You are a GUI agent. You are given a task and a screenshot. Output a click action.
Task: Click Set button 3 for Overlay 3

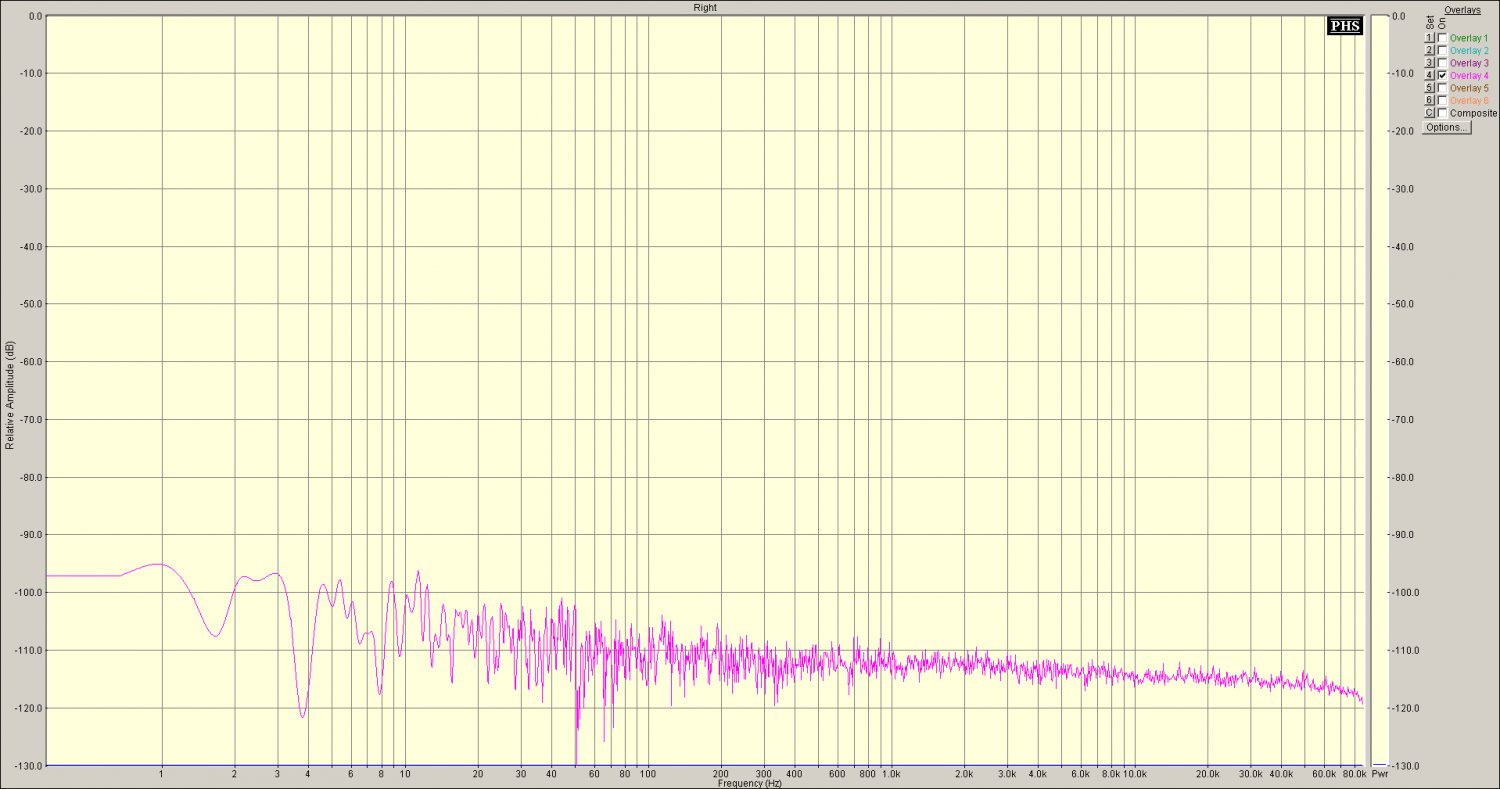coord(1429,63)
